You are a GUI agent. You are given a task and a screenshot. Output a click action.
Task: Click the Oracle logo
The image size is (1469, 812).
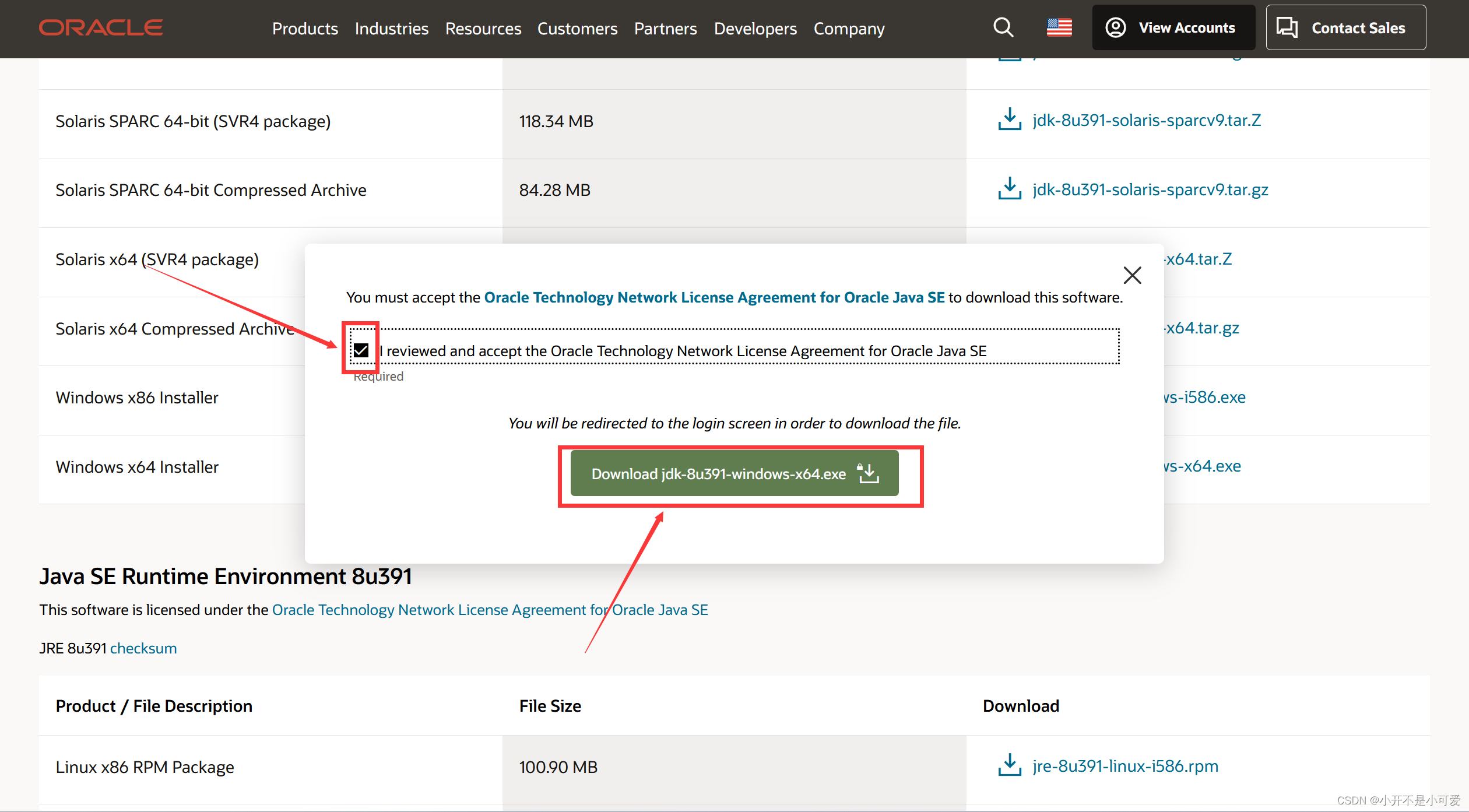101,28
